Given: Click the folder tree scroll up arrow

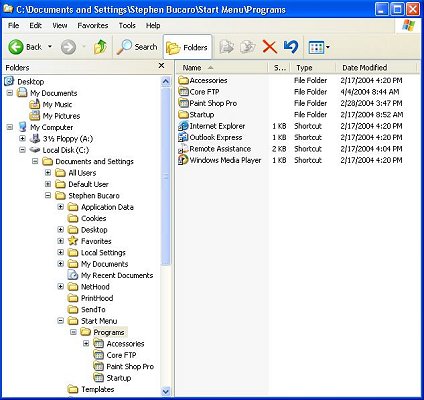Looking at the screenshot, I should coord(166,82).
